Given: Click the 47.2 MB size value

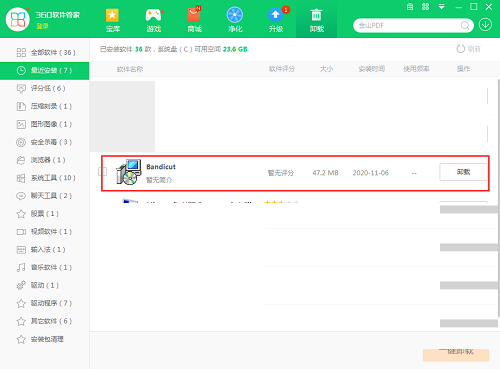Looking at the screenshot, I should pos(325,173).
